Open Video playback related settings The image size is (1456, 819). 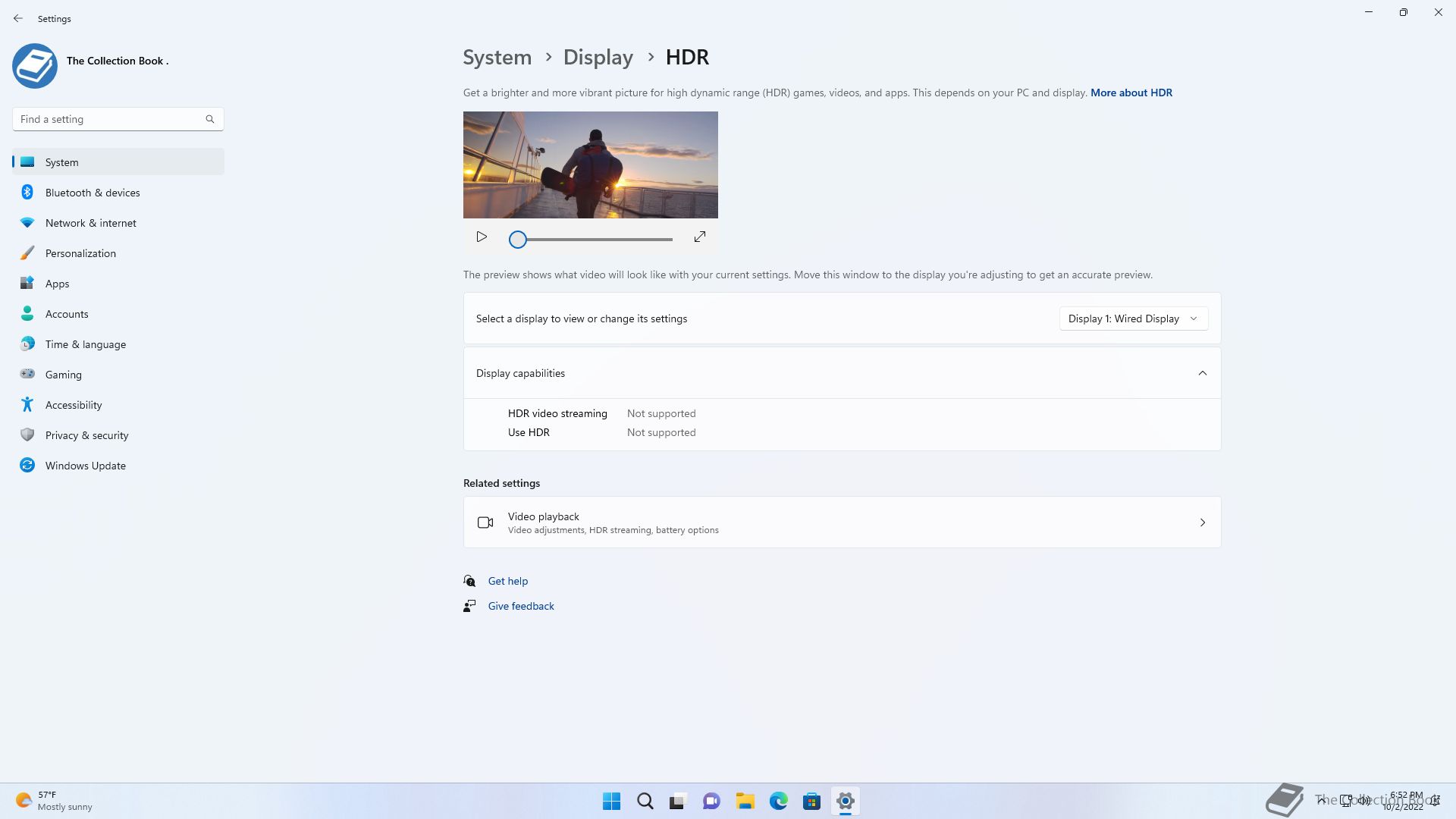point(842,522)
